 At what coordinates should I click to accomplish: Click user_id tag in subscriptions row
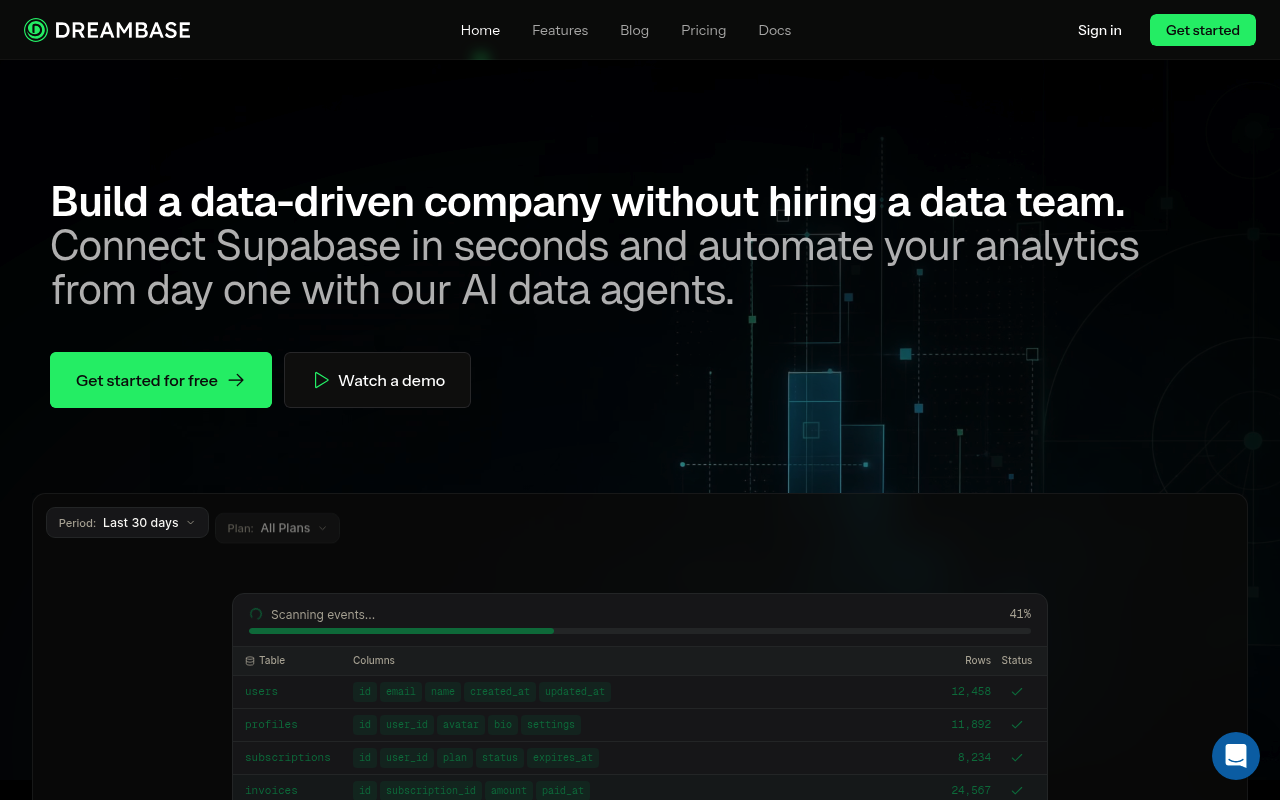(x=407, y=757)
